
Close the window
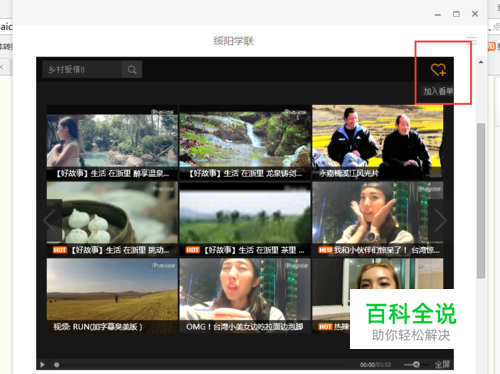coord(475,14)
